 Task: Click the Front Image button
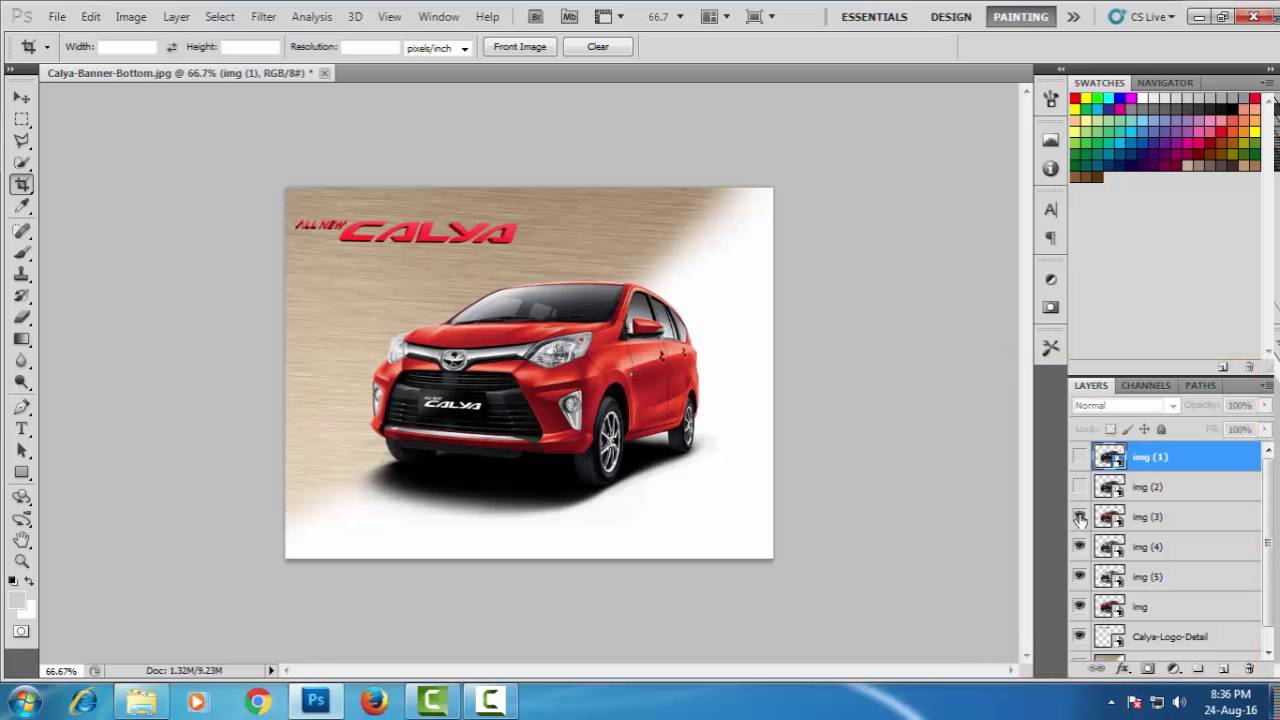[520, 47]
